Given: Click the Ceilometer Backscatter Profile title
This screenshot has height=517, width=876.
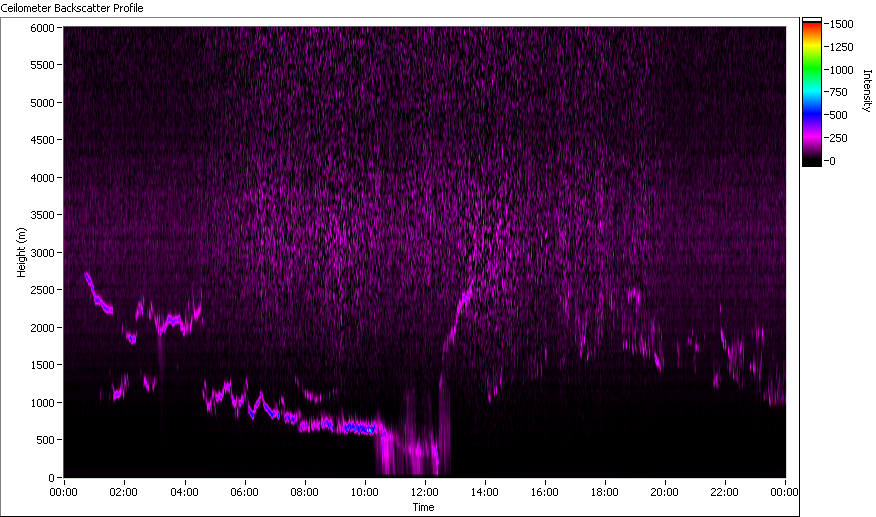Looking at the screenshot, I should (72, 8).
